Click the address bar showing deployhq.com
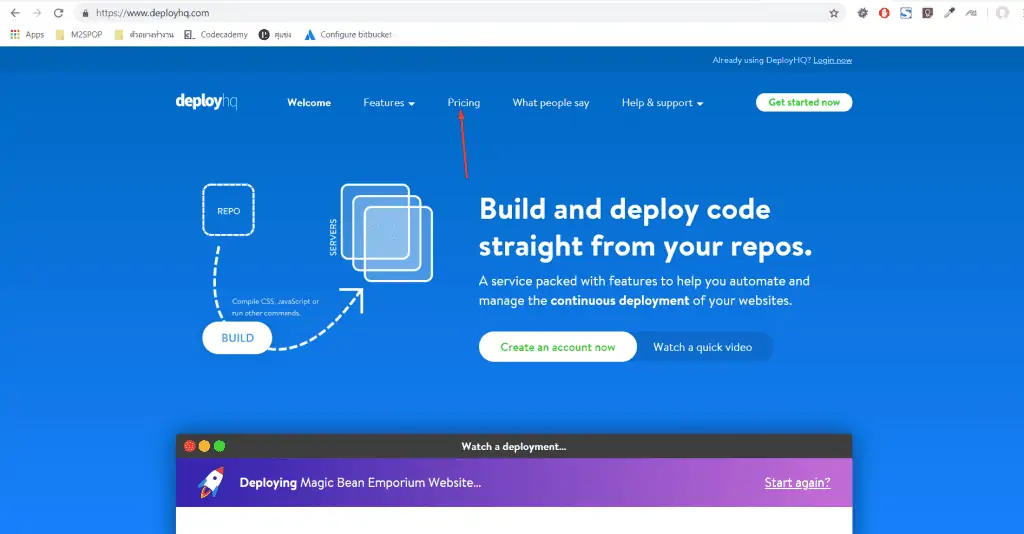This screenshot has width=1024, height=534. (x=457, y=13)
